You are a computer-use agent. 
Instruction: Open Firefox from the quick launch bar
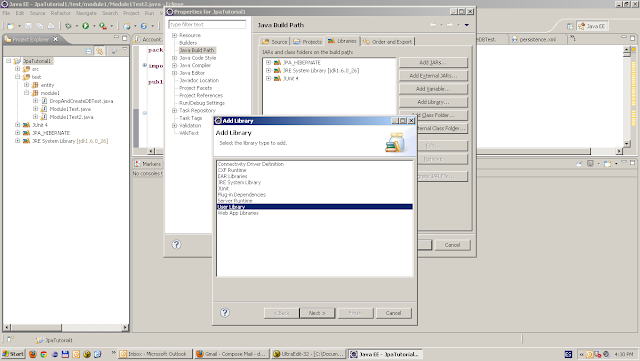tap(33, 354)
